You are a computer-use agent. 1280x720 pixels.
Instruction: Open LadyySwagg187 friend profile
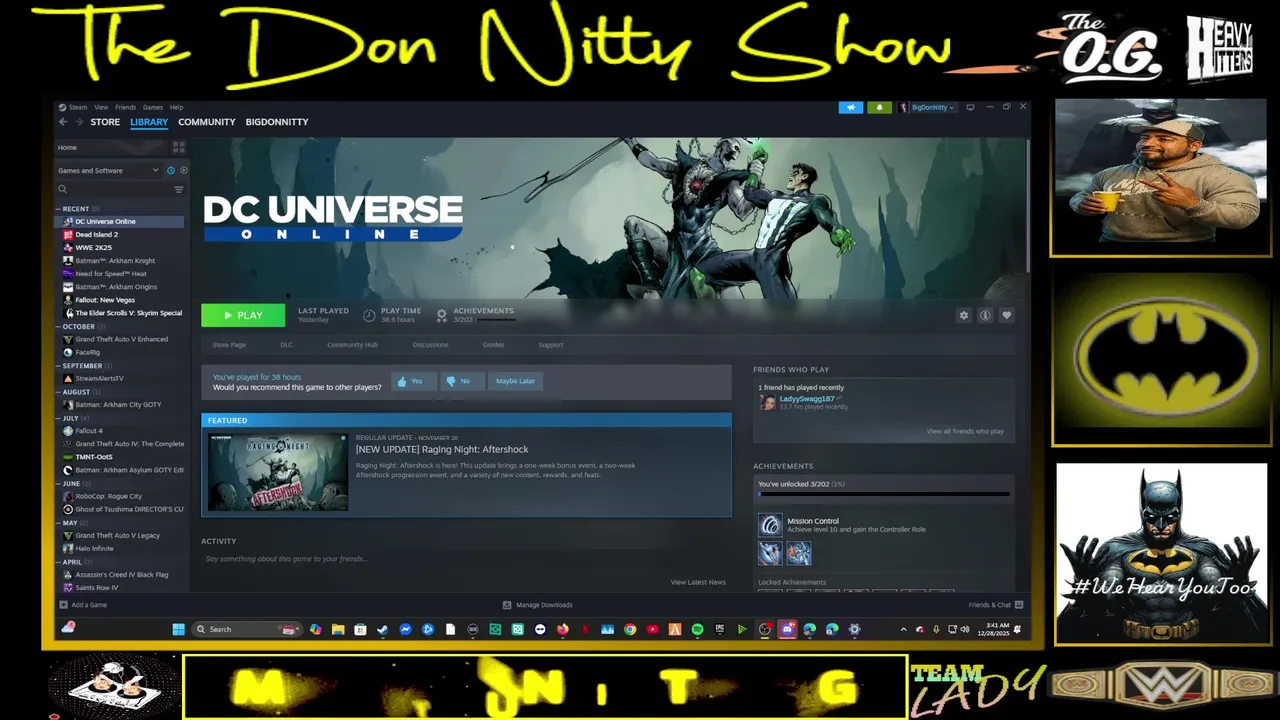coord(807,399)
